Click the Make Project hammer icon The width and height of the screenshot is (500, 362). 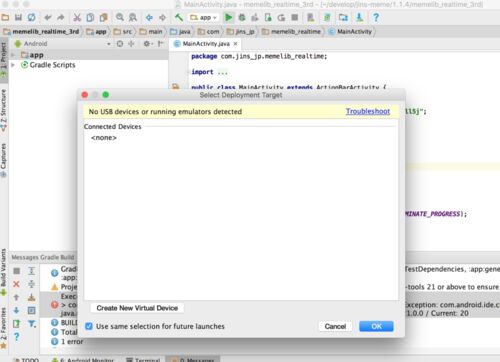click(x=179, y=17)
